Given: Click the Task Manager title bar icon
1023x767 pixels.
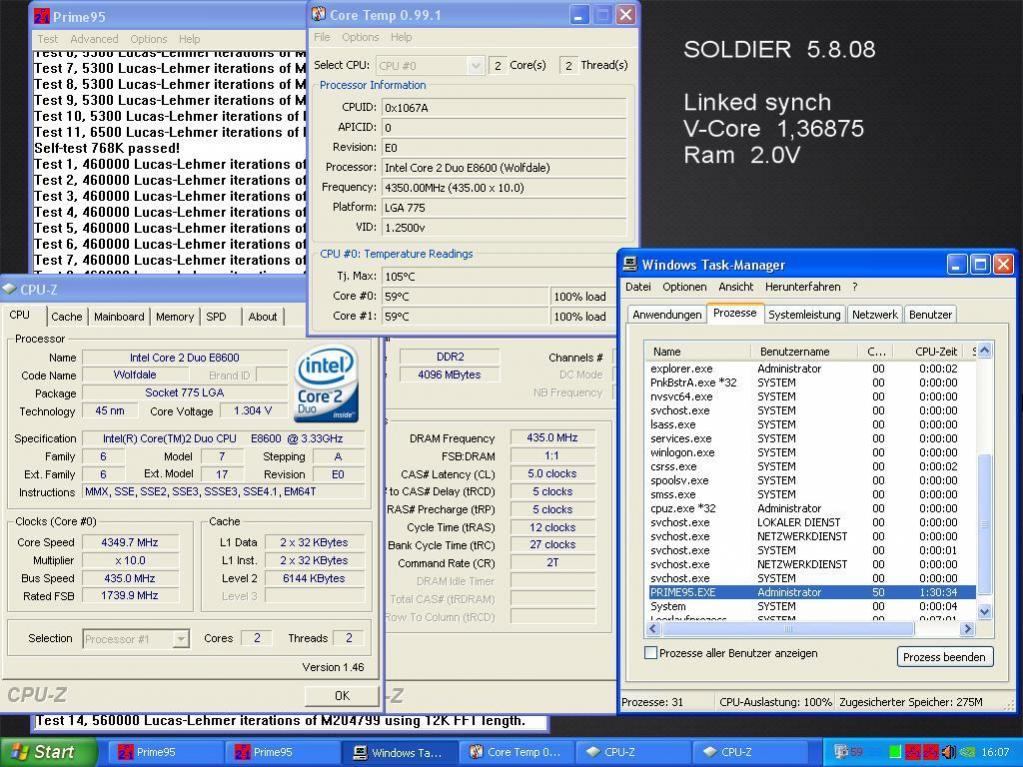Looking at the screenshot, I should point(630,265).
